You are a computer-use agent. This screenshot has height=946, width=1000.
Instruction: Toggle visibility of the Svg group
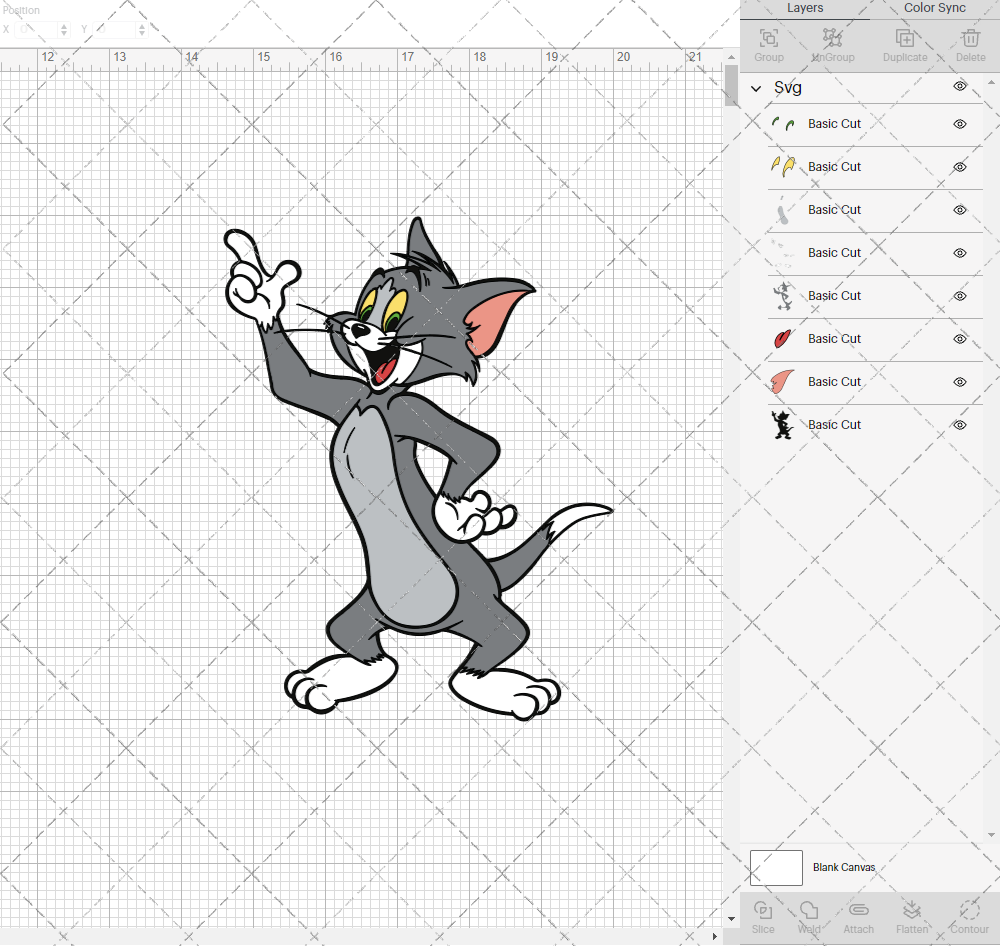pyautogui.click(x=960, y=86)
